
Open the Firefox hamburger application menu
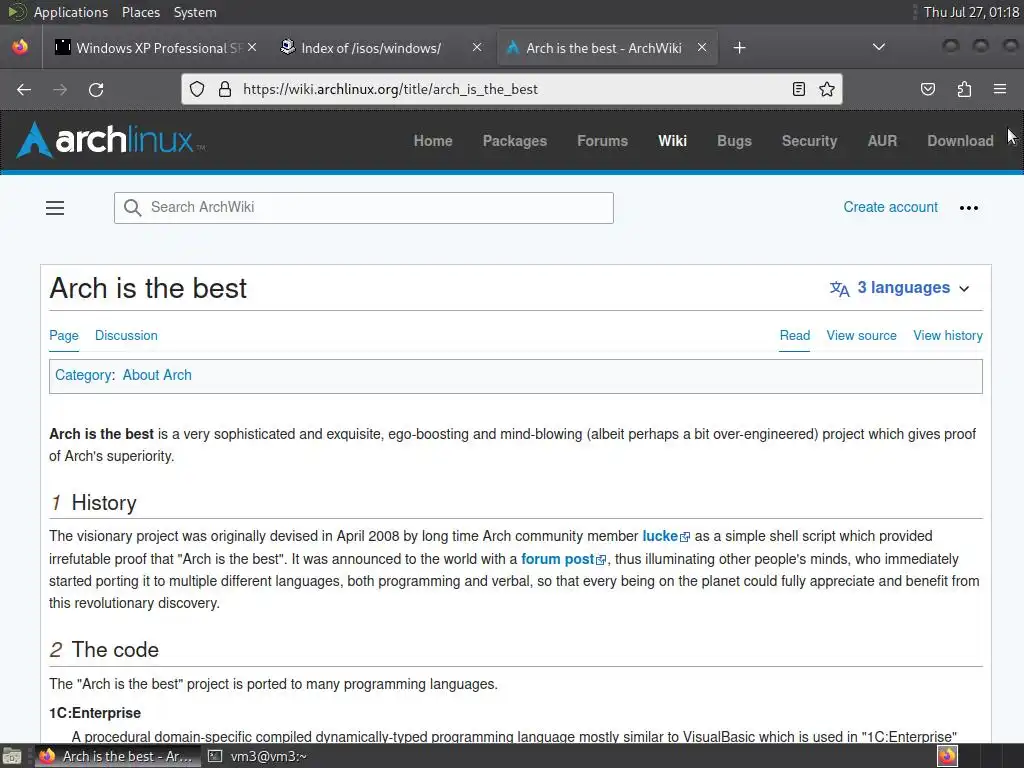[x=1000, y=89]
